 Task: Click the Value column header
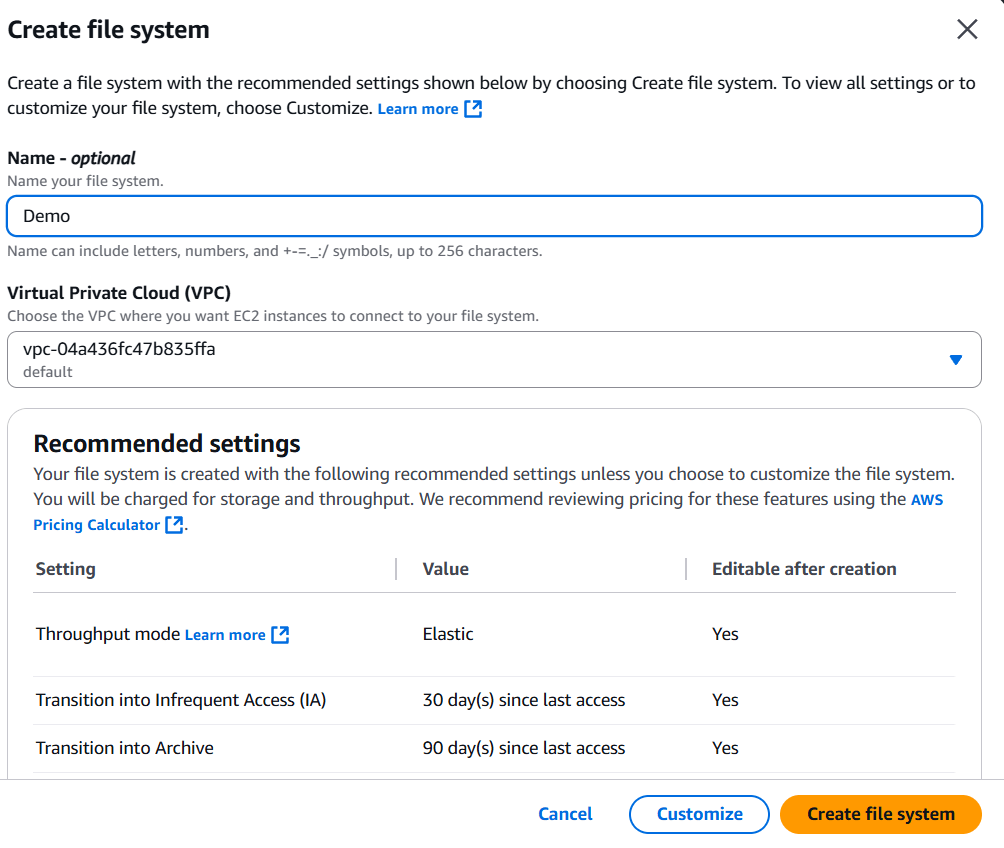(446, 569)
